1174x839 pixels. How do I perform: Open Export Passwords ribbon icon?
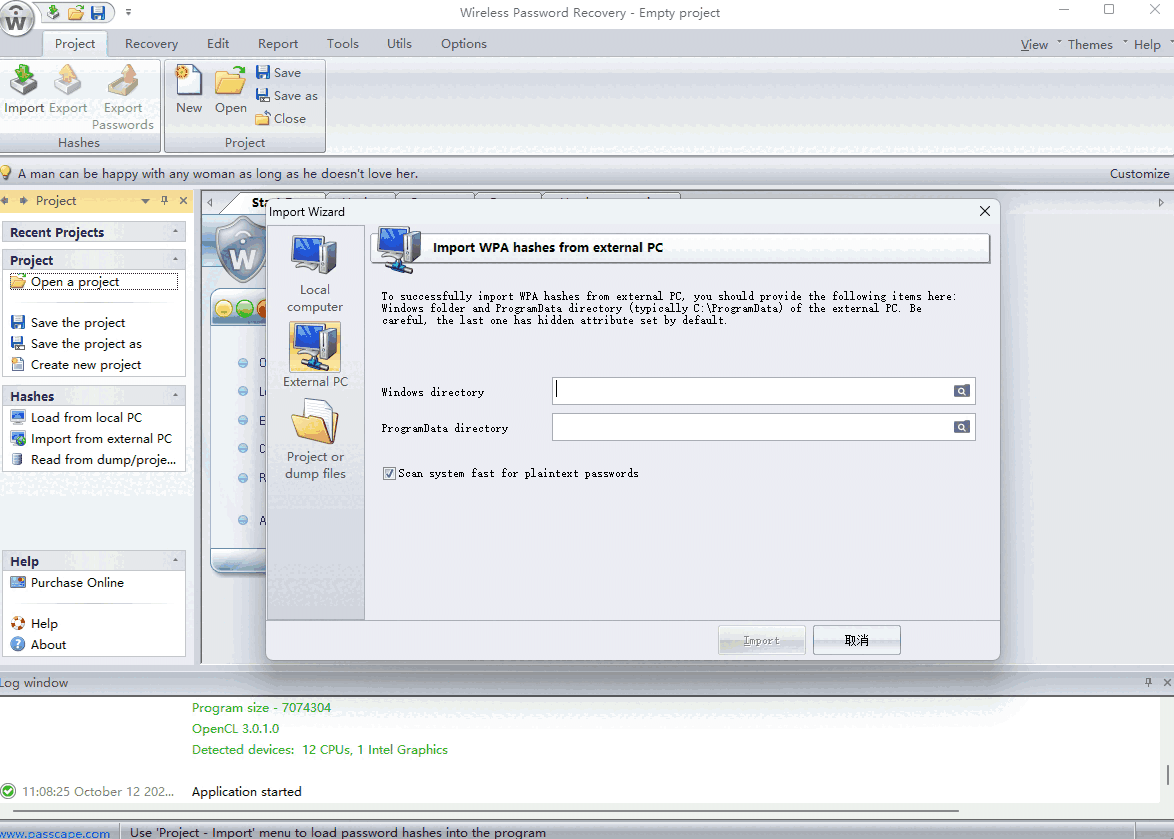122,95
